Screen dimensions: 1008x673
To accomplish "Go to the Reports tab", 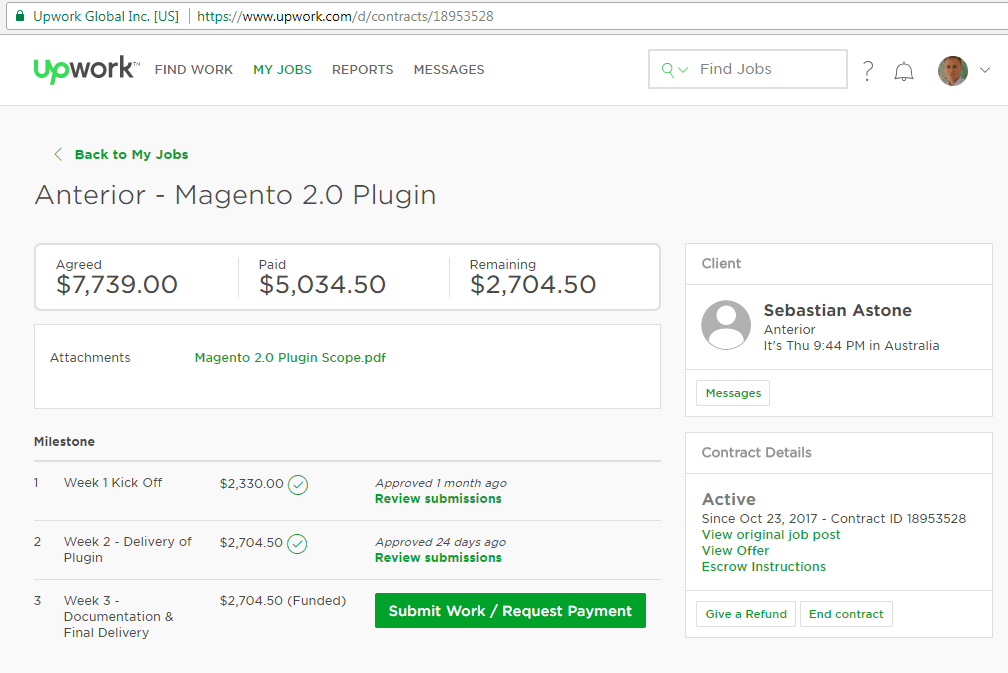I will click(x=362, y=70).
